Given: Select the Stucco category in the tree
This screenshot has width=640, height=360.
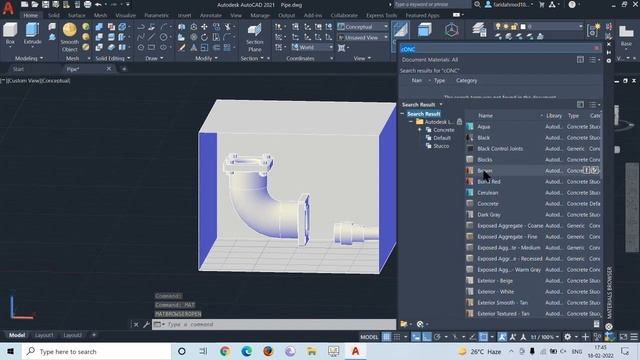Looking at the screenshot, I should [x=441, y=146].
